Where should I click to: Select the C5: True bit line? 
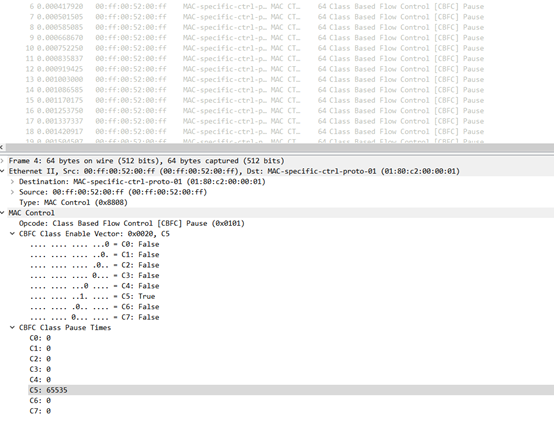tap(92, 296)
